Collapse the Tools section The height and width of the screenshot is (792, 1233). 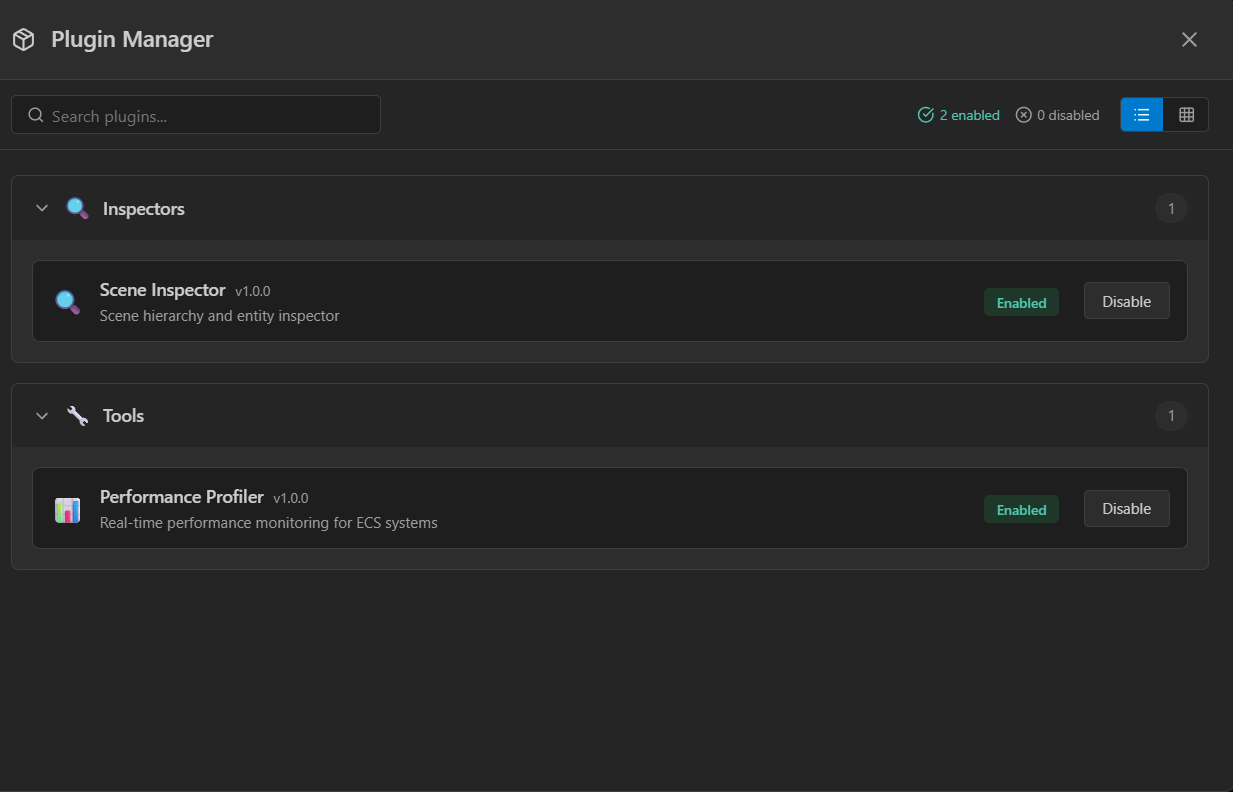(x=42, y=415)
